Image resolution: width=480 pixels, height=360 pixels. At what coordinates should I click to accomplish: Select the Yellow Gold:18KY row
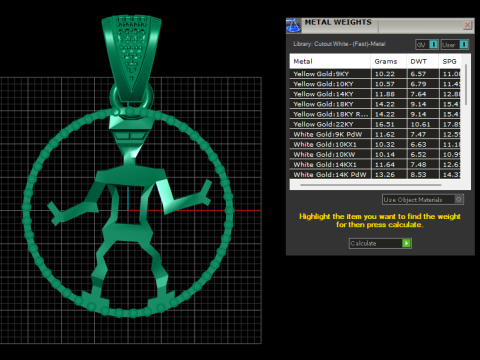(x=375, y=104)
